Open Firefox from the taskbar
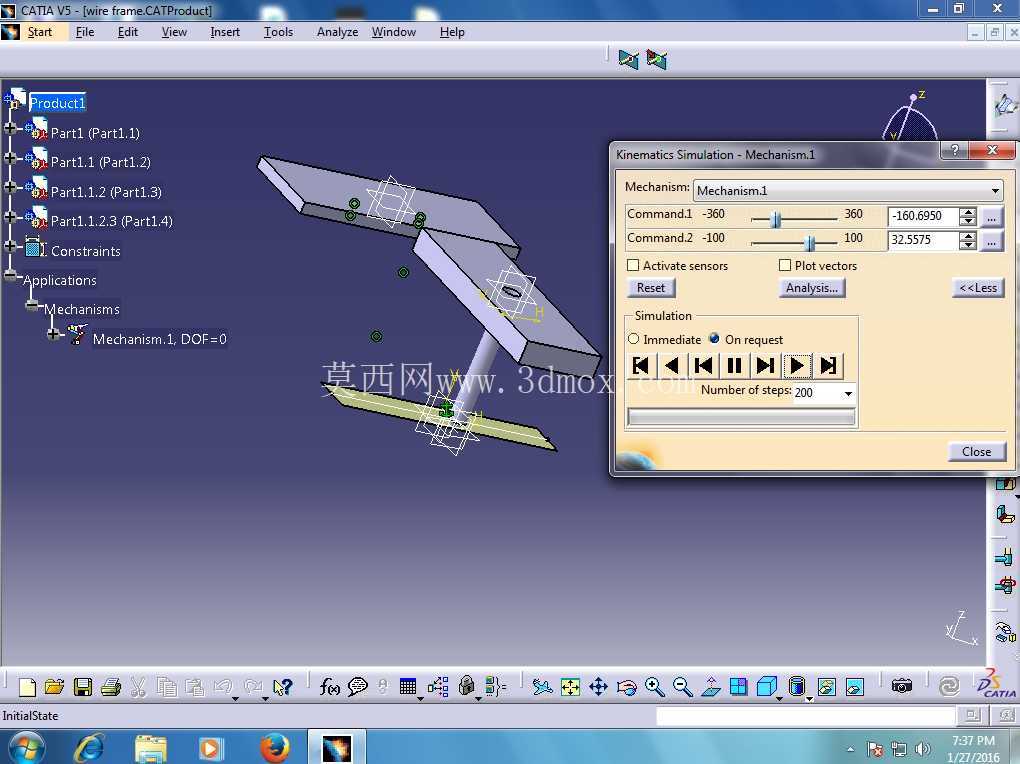Image resolution: width=1020 pixels, height=764 pixels. point(275,747)
